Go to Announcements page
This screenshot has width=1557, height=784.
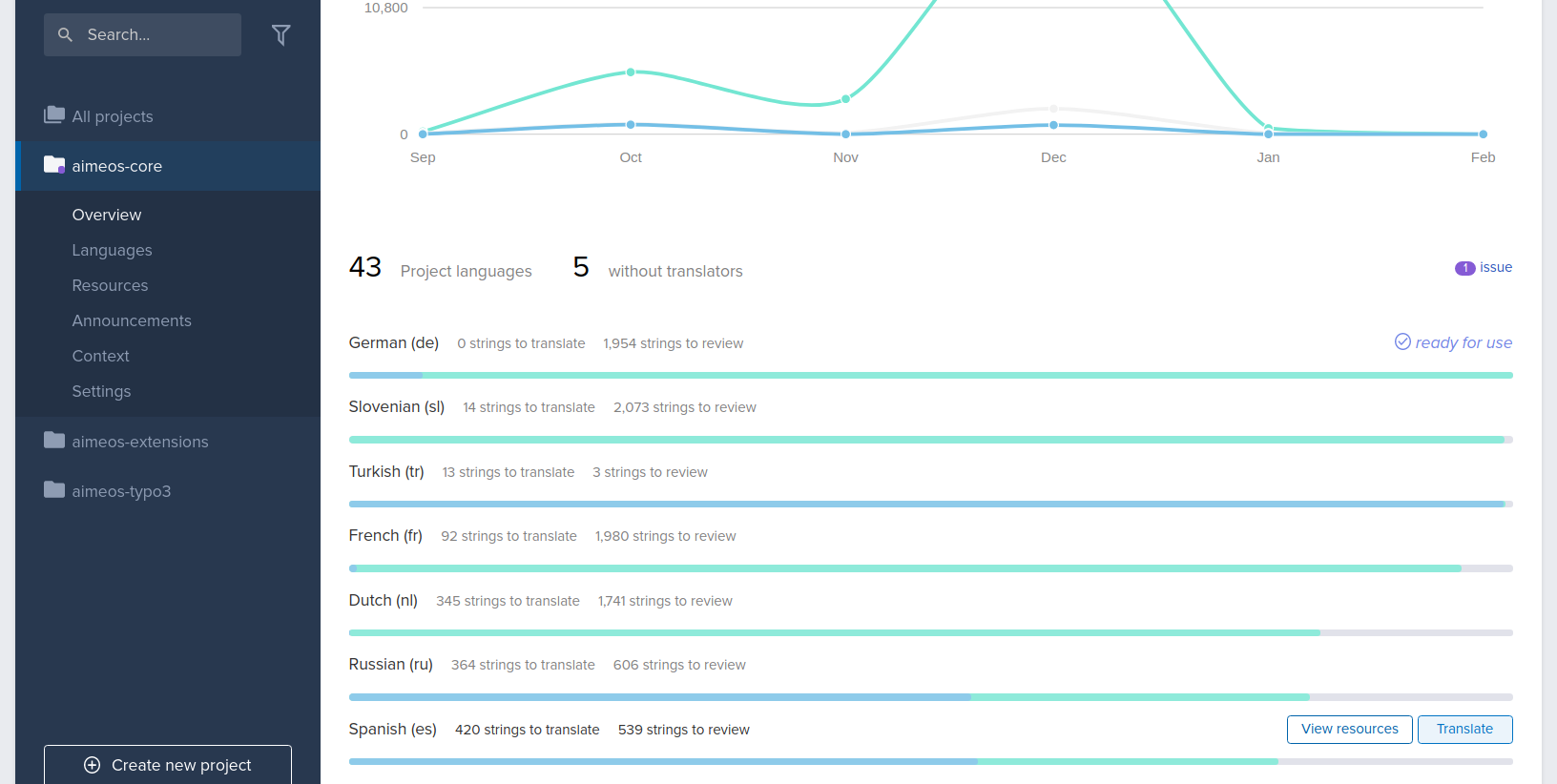132,320
